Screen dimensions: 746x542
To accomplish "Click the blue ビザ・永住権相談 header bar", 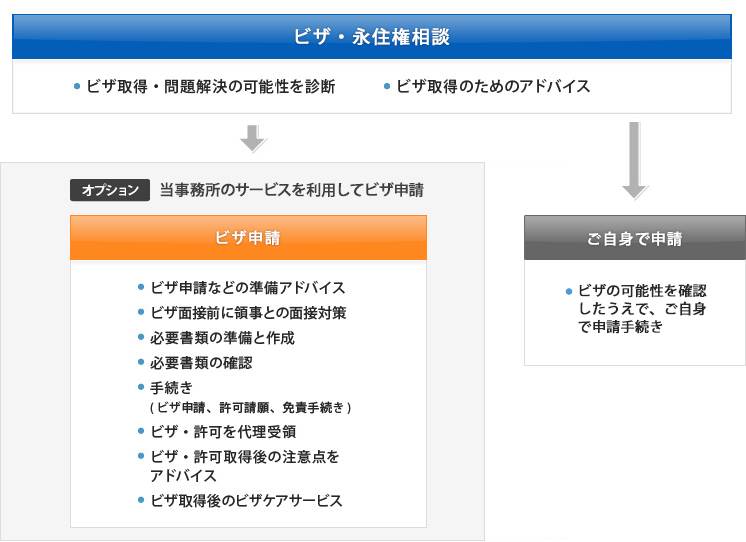I will pyautogui.click(x=372, y=37).
